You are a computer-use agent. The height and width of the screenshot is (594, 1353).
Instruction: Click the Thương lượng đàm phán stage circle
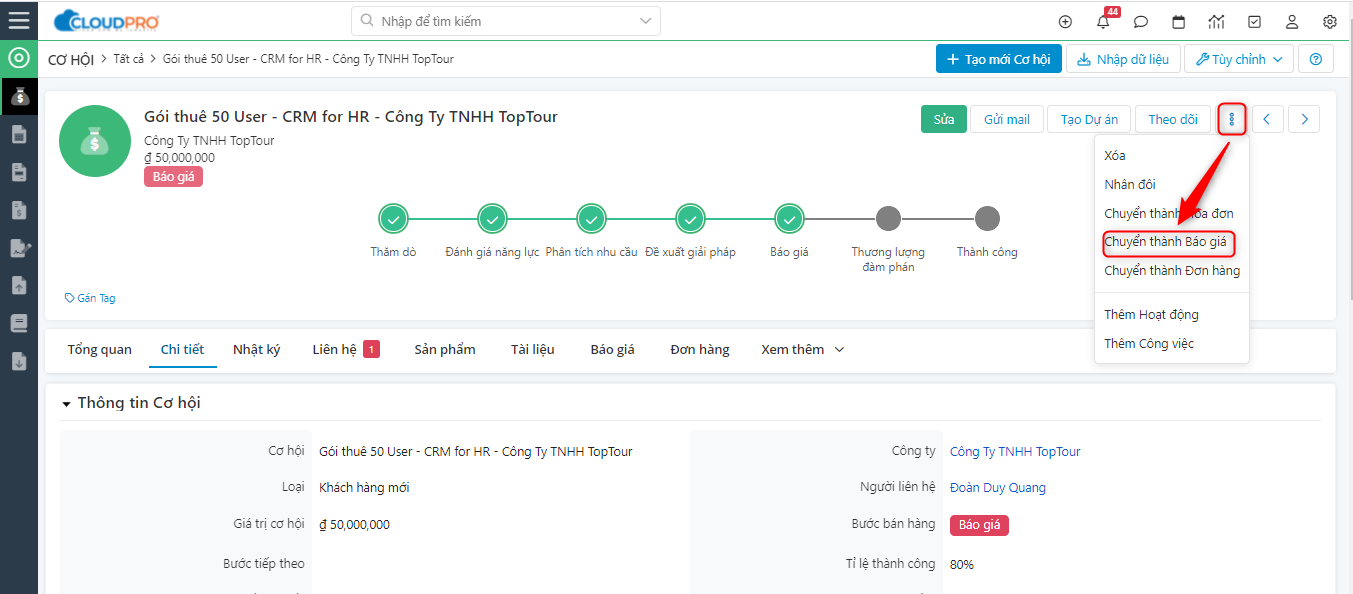coord(888,218)
